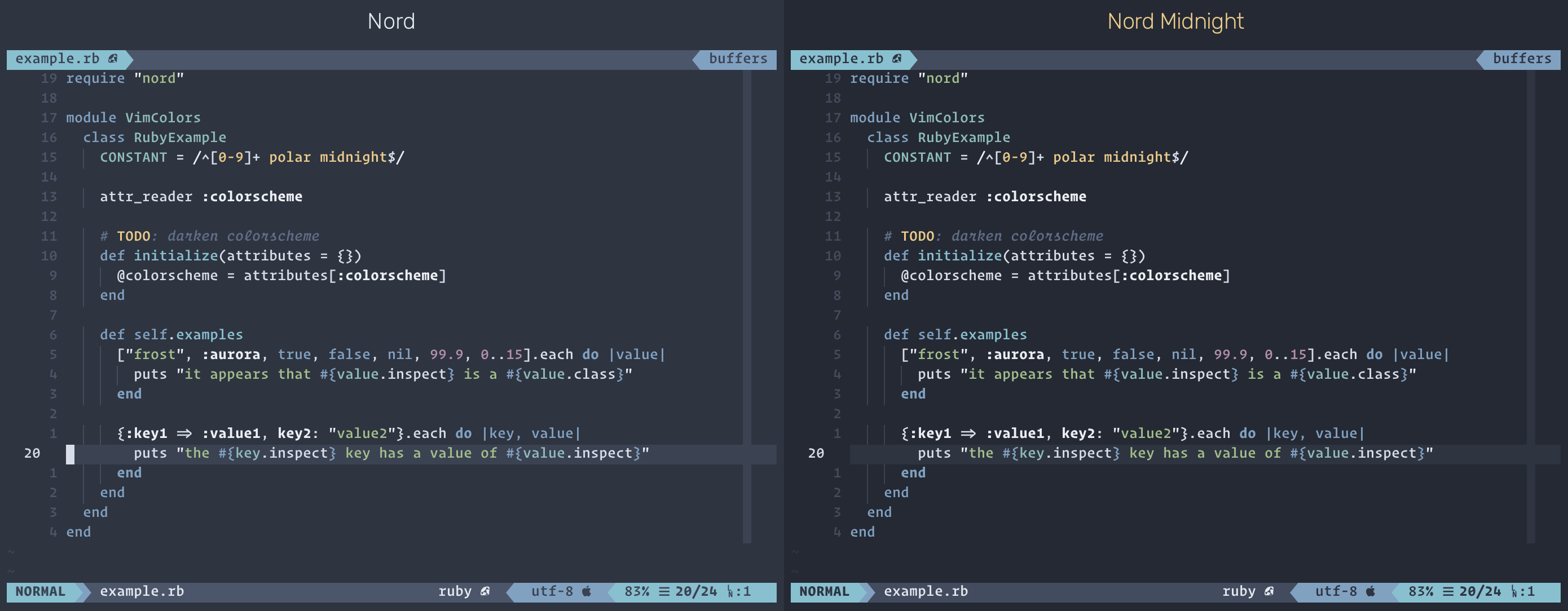Click relative line number 19 in Nord pane

click(49, 78)
